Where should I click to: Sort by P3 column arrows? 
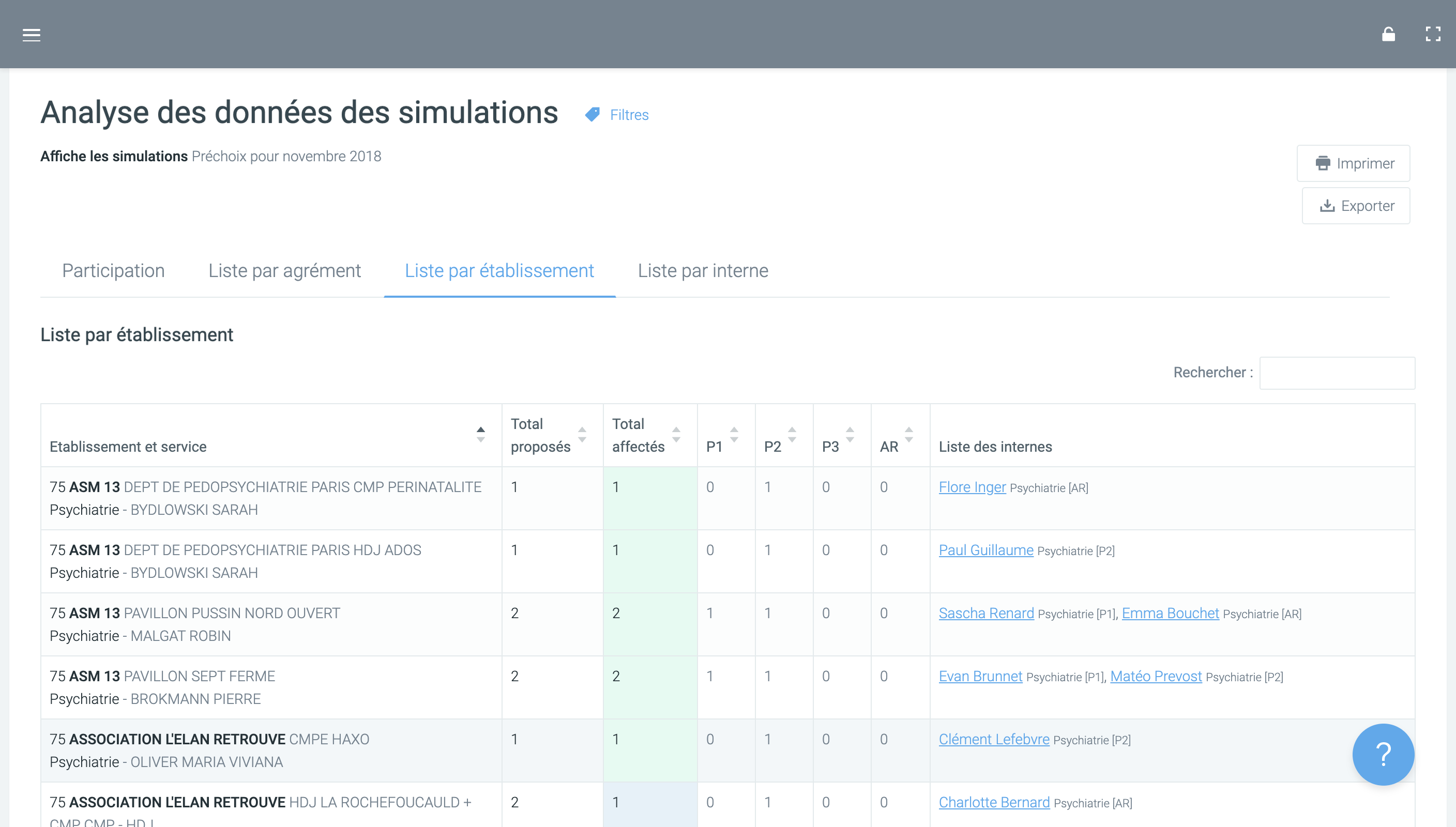pos(850,435)
